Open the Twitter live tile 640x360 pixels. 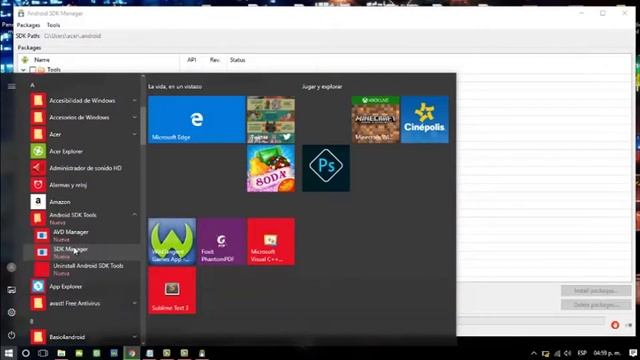[271, 119]
